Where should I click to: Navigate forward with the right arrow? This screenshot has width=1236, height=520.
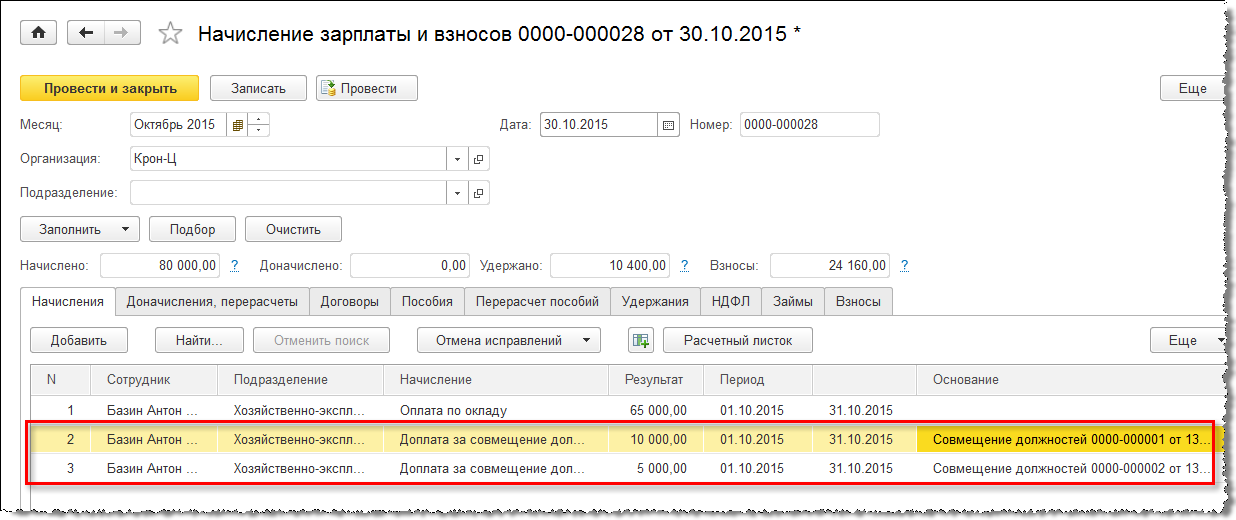tap(121, 33)
